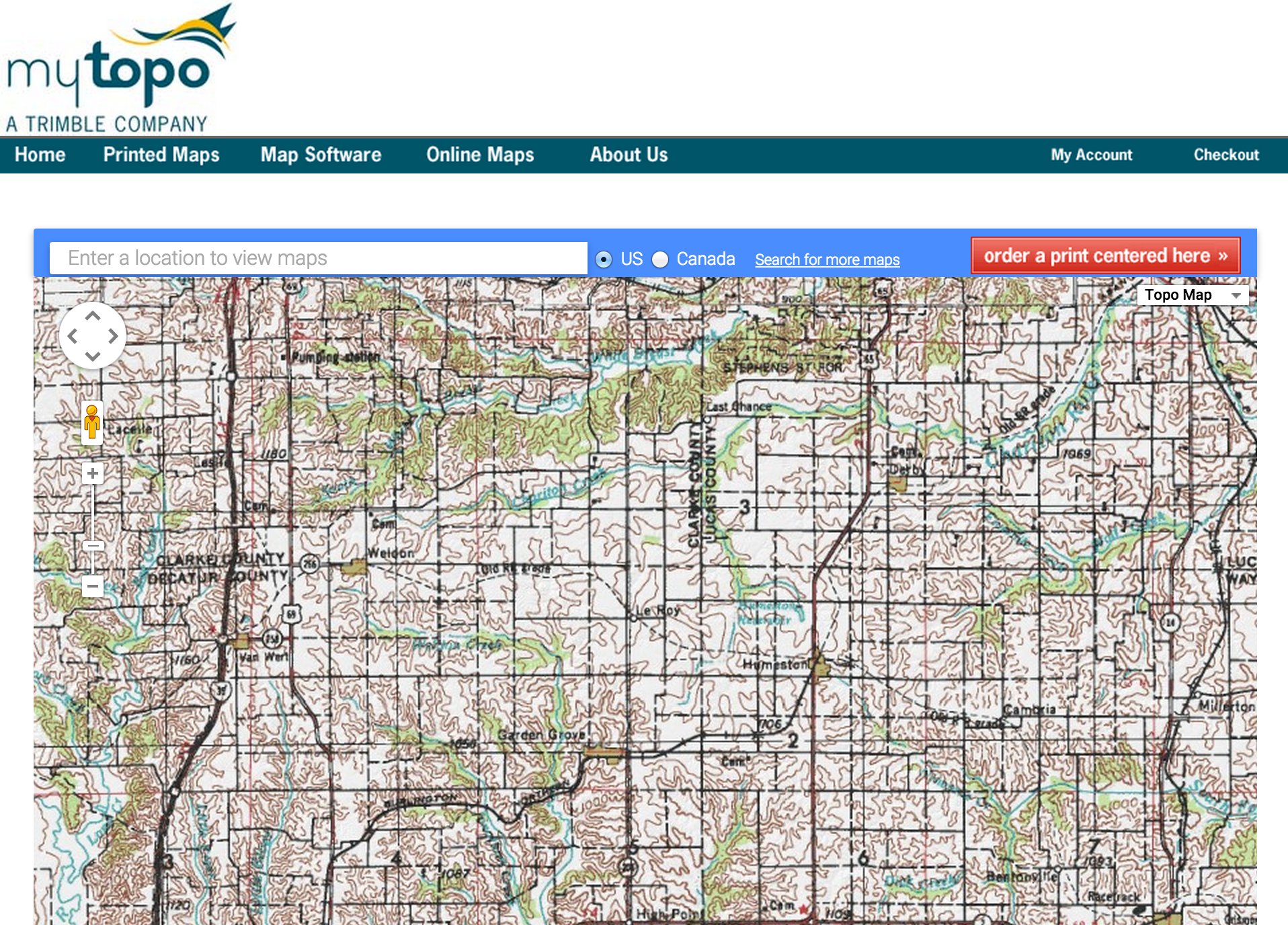Open the Topo Map type dropdown
Viewport: 1288px width, 925px height.
(1192, 295)
